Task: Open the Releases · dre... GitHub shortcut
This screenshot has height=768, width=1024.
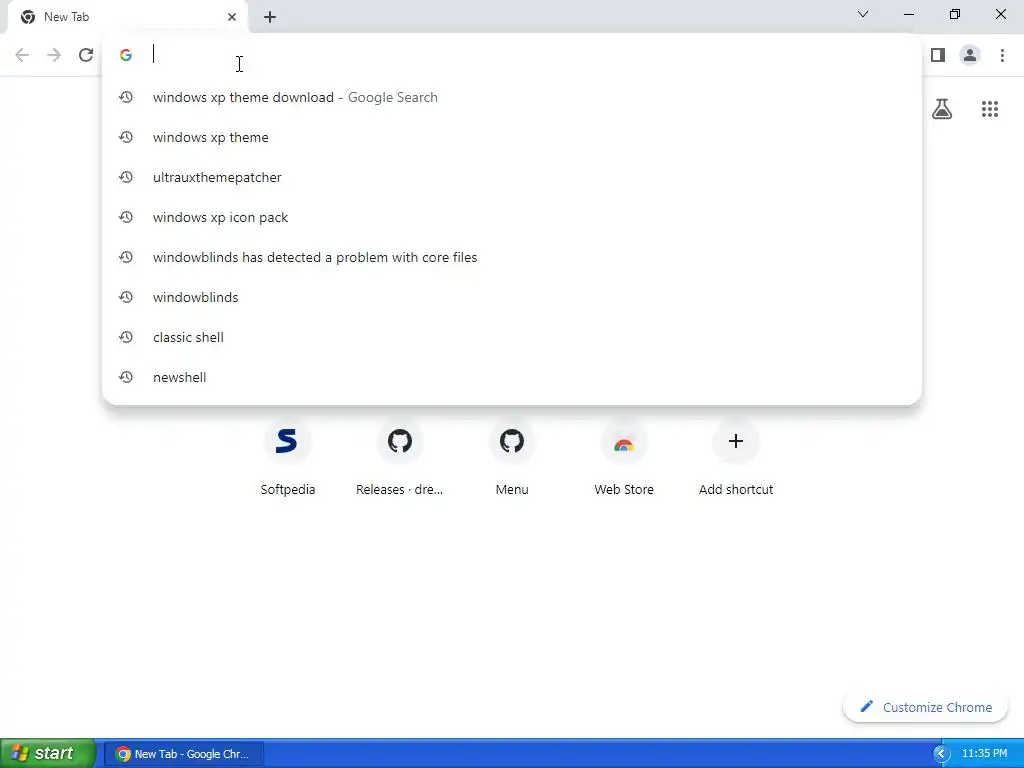Action: [400, 458]
